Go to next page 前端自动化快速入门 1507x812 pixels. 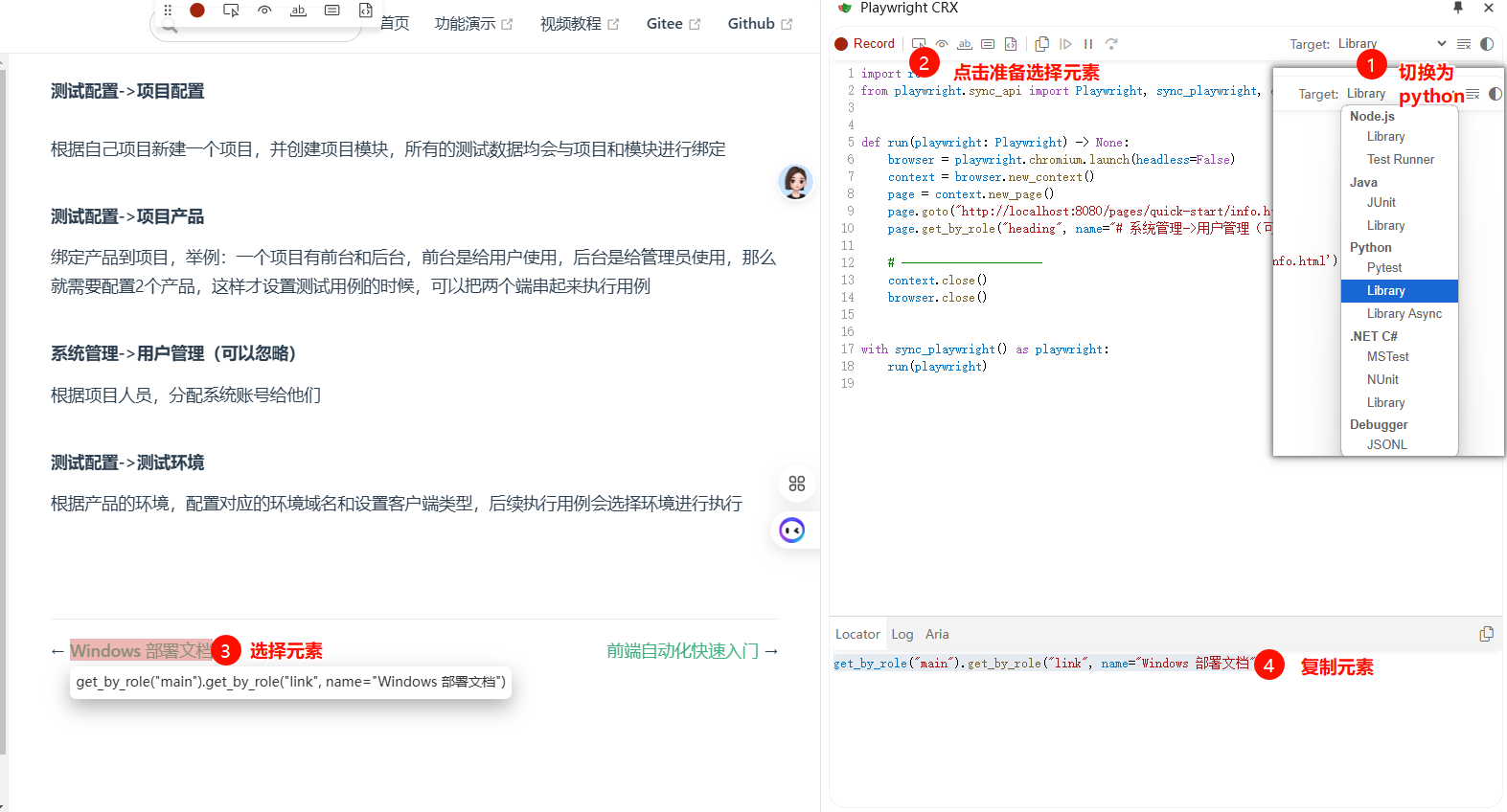point(682,651)
